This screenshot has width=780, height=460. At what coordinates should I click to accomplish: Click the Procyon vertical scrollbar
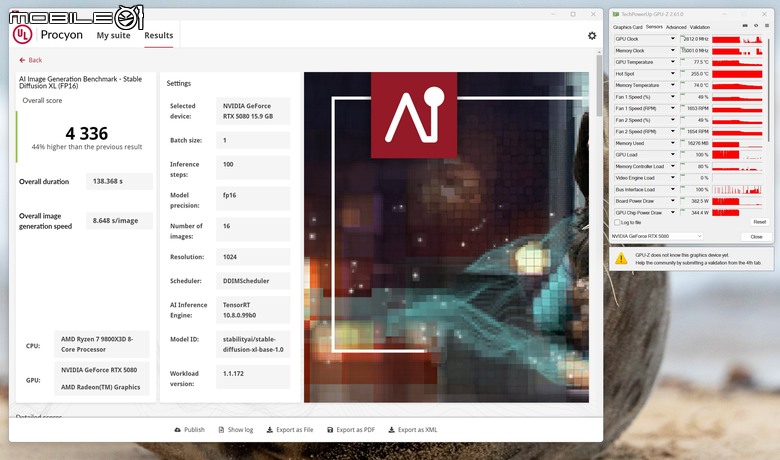point(599,85)
